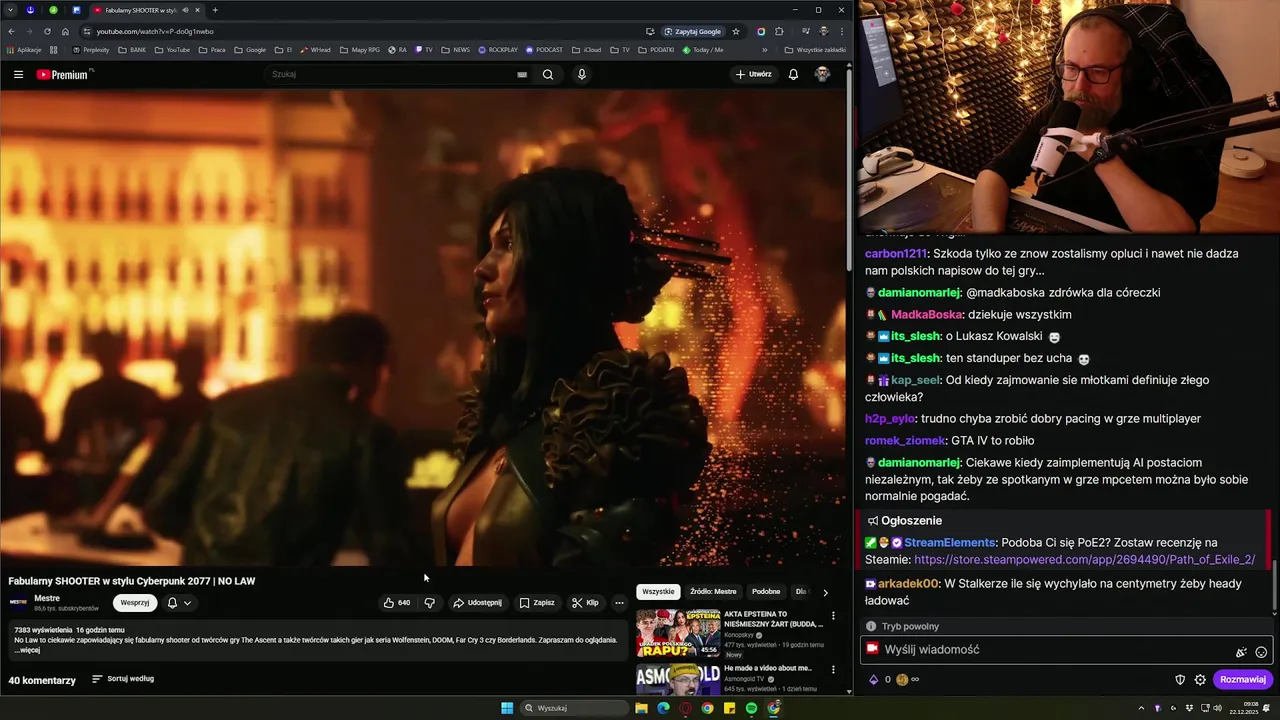Click the 'Klip' clip button
The width and height of the screenshot is (1280, 720).
(x=585, y=603)
